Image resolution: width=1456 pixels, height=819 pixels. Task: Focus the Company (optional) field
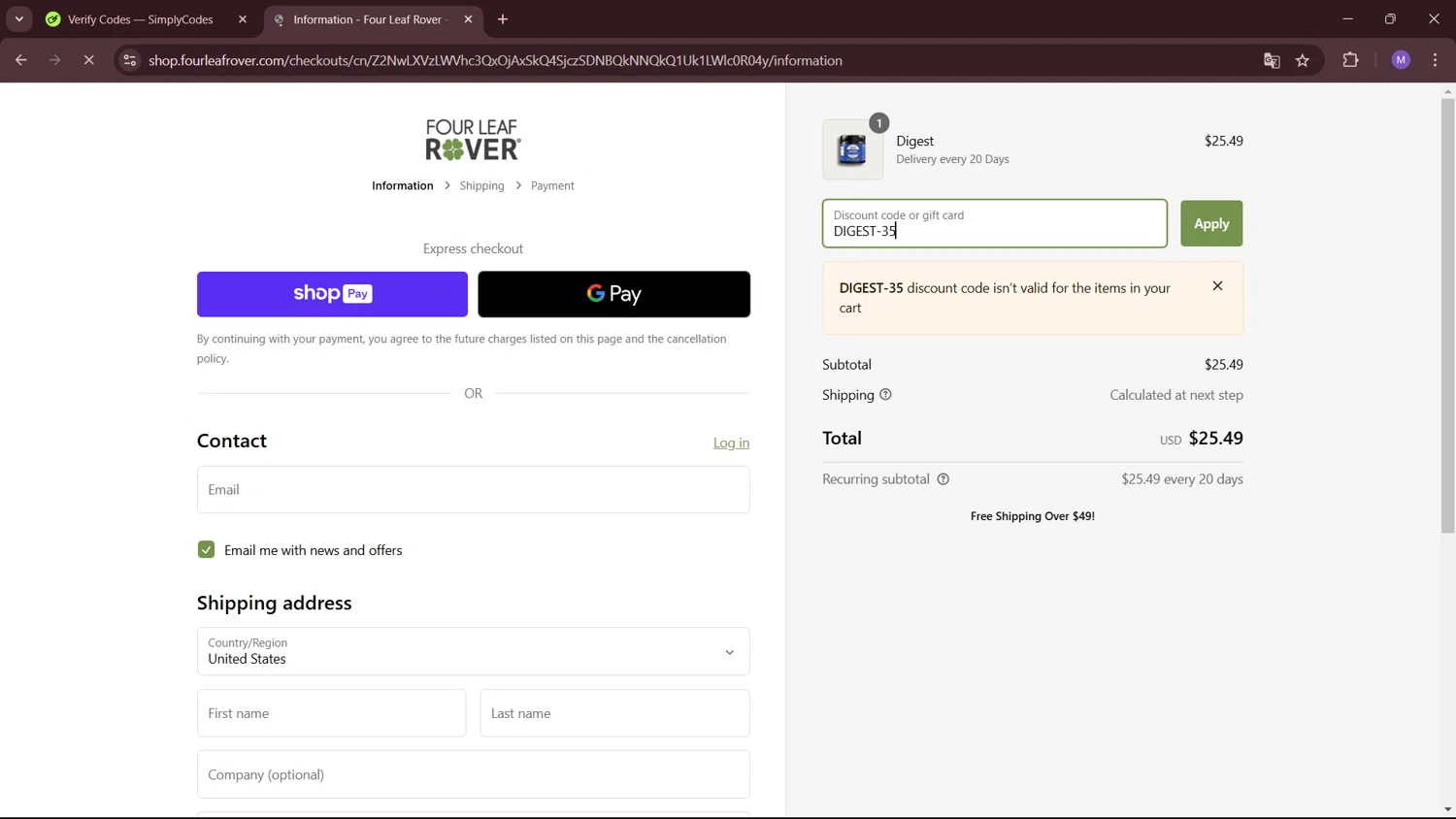pyautogui.click(x=473, y=774)
